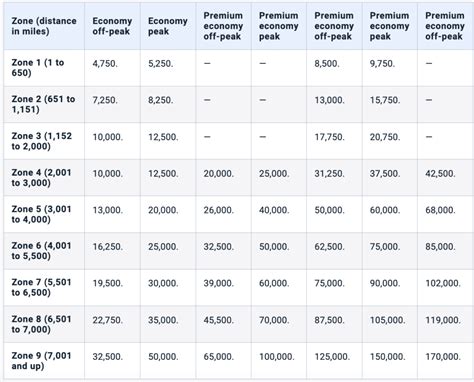Select the 102,000 value in Zone 7
The image size is (474, 382).
coord(443,283)
